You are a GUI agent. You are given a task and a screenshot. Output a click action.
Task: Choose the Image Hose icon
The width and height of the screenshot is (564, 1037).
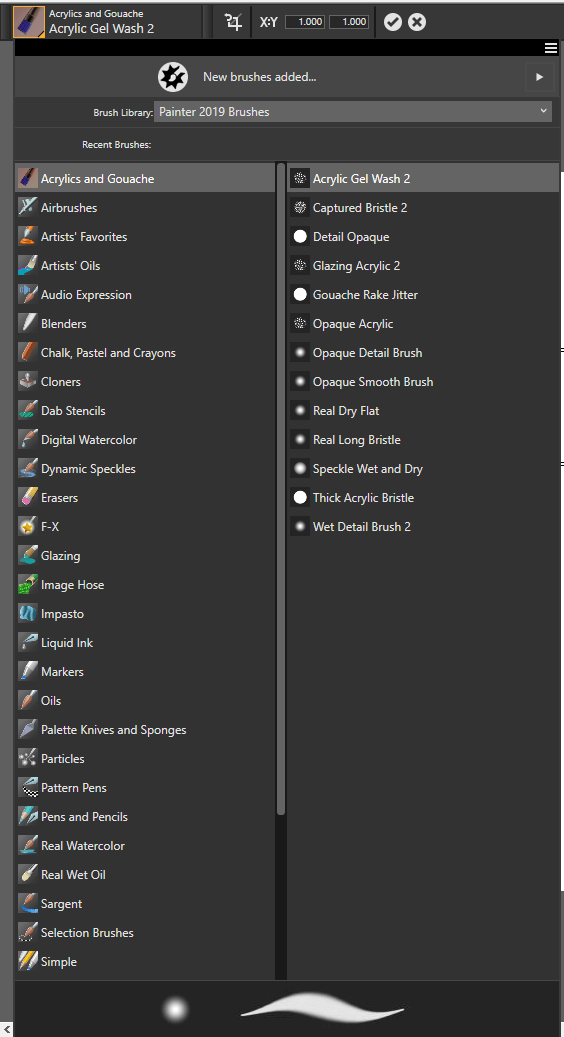coord(28,585)
